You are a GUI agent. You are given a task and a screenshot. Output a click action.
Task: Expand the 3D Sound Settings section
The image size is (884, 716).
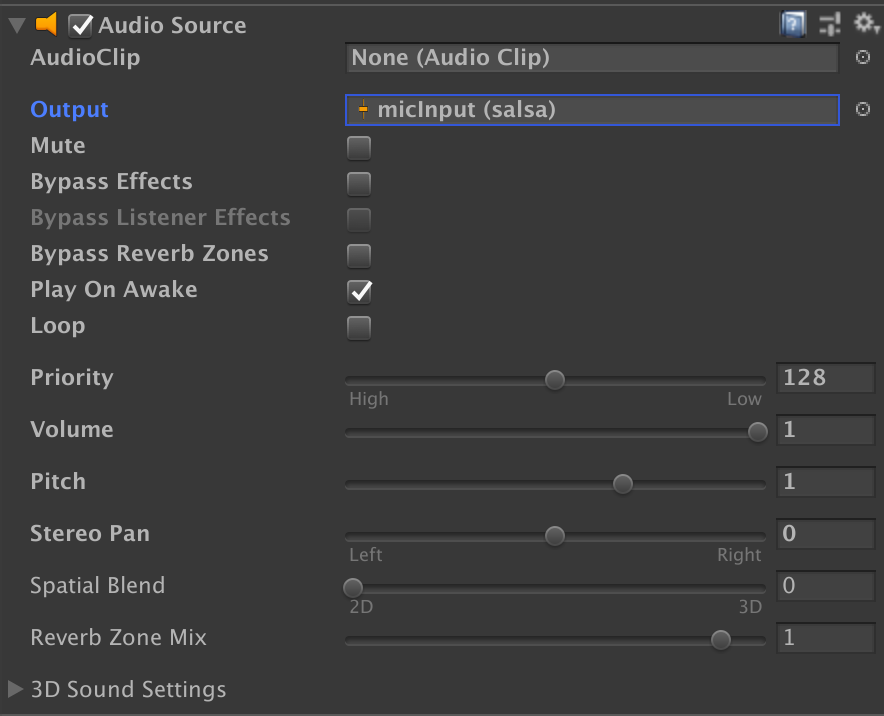[16, 689]
